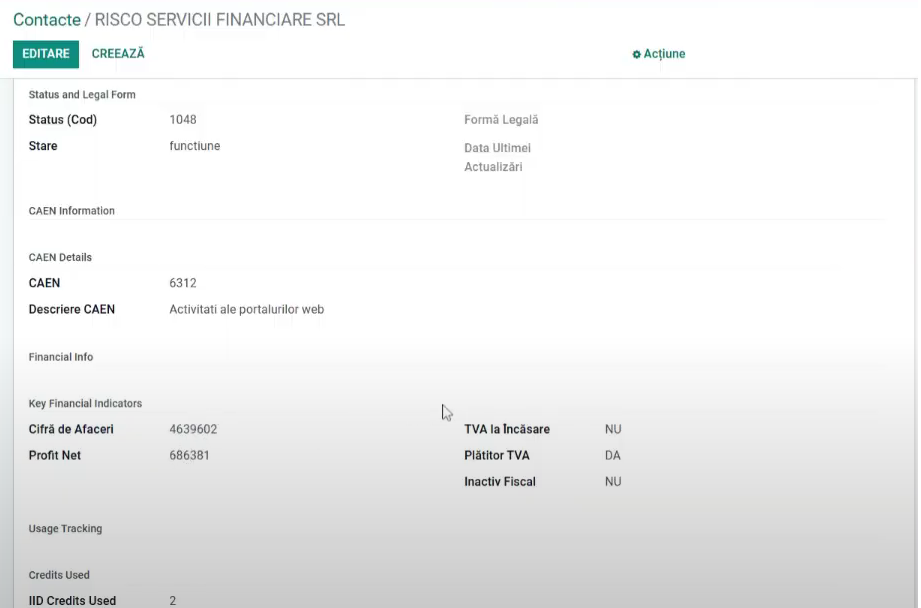This screenshot has height=608, width=921.
Task: Click the Cifră de Afaceri value 4639602
Action: click(193, 429)
